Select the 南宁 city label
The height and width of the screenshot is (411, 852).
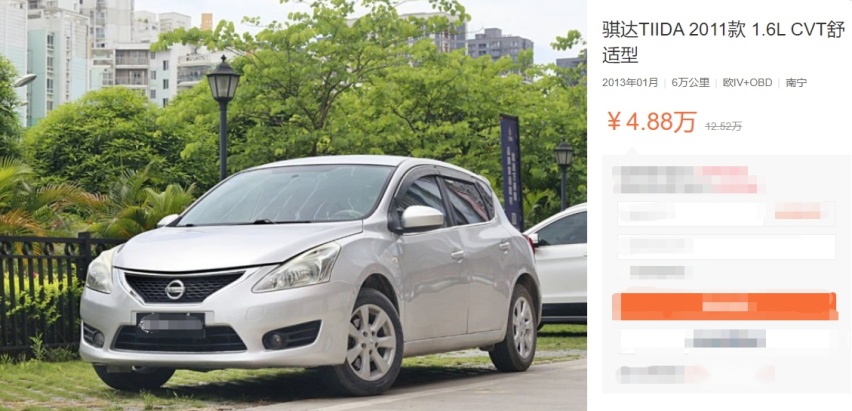796,83
